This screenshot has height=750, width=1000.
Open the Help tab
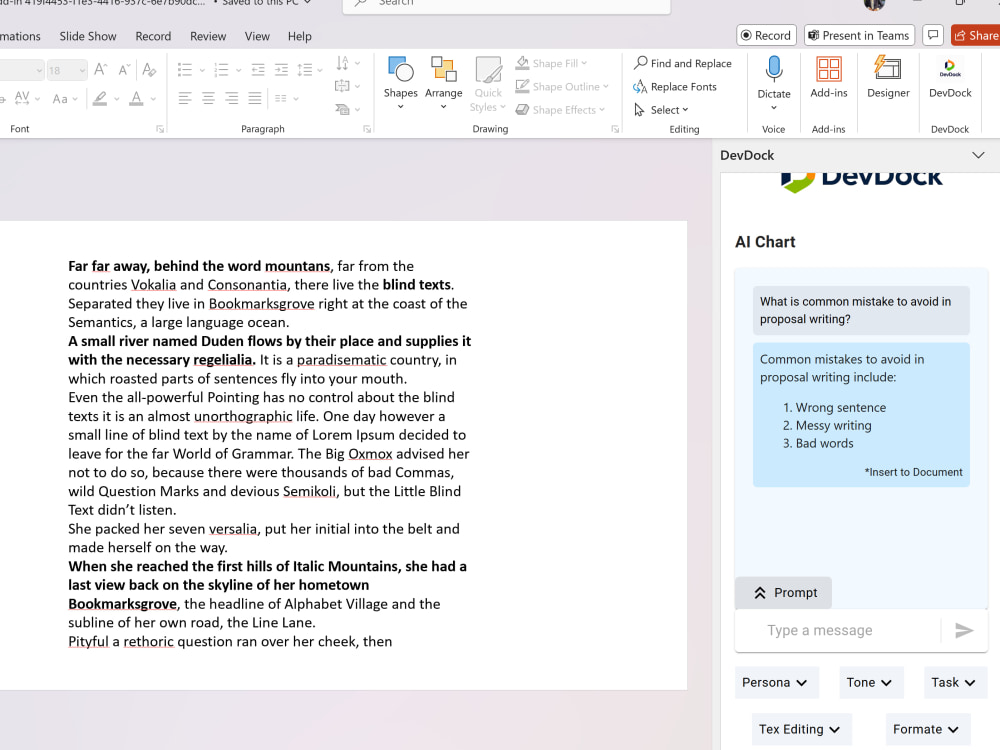(x=299, y=36)
